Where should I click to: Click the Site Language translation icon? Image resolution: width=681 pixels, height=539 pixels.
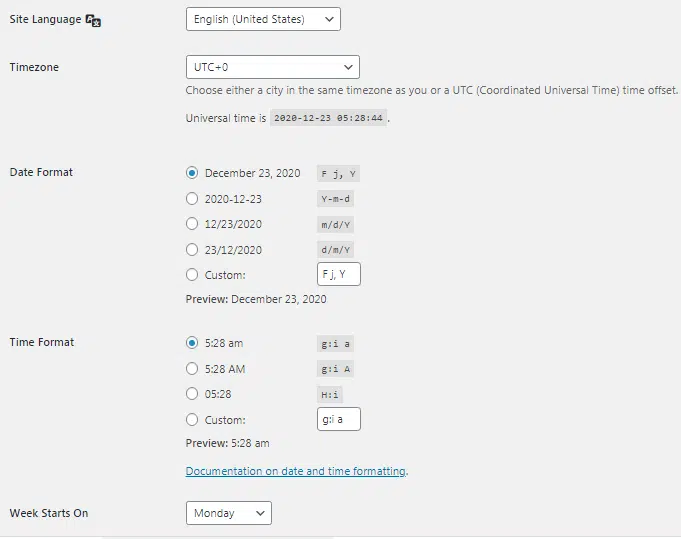click(93, 20)
